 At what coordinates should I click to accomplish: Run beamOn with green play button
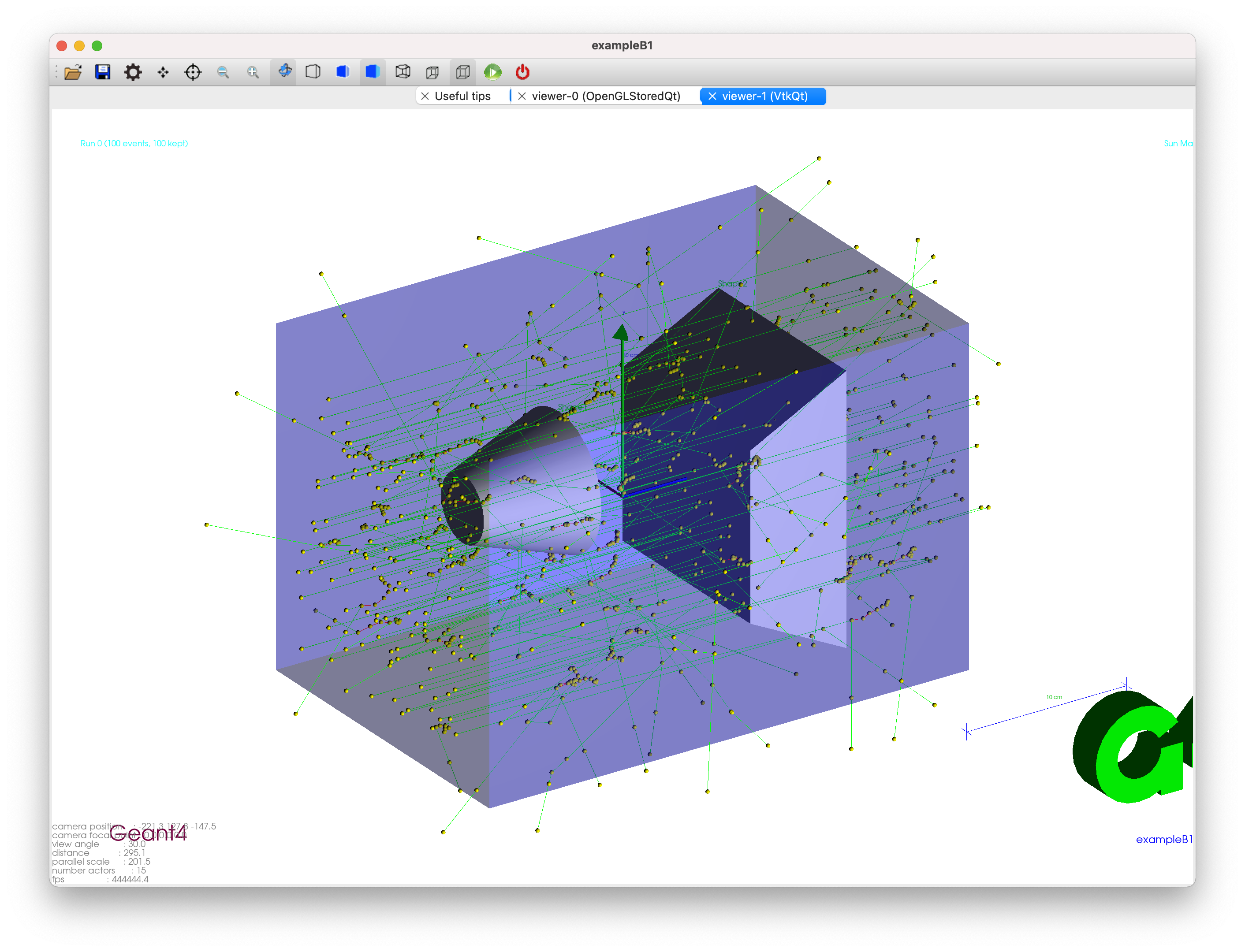point(492,73)
